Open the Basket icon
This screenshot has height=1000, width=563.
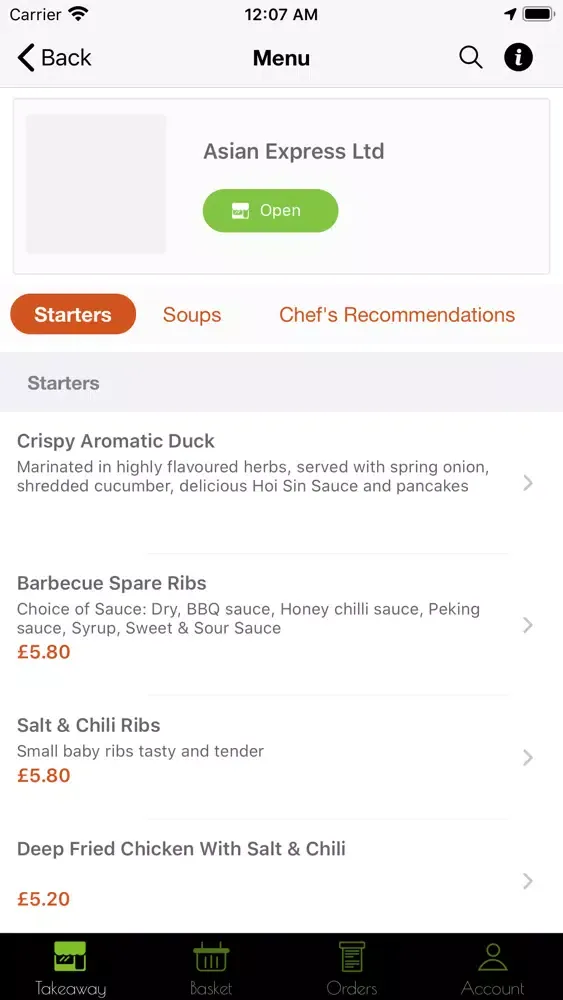[211, 956]
